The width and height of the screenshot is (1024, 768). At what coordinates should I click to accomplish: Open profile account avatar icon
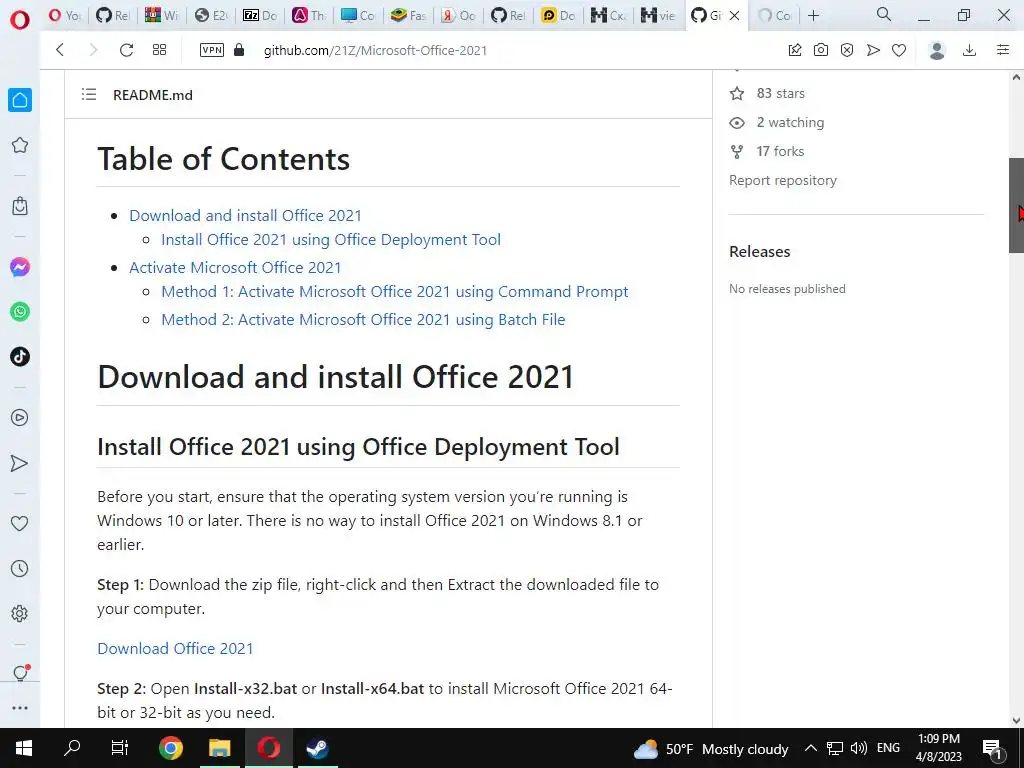937,50
